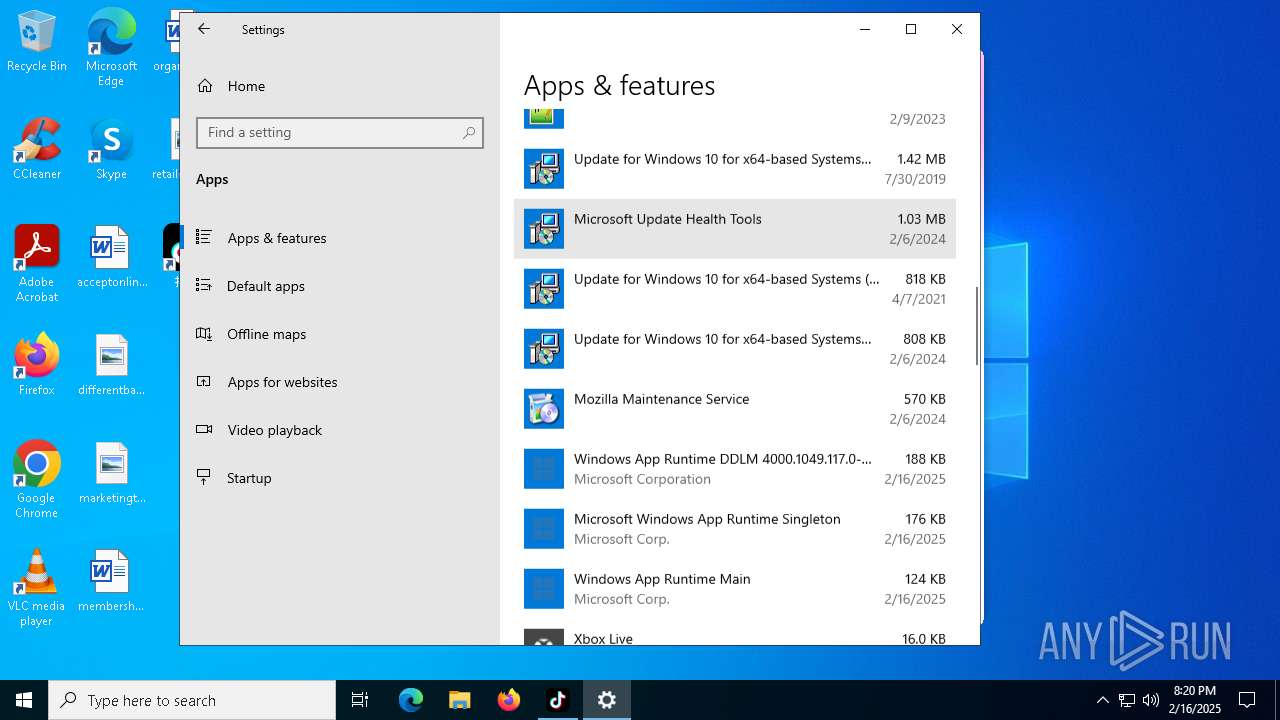Click Windows App Runtime DDLM blue icon
Screen dimensions: 1280x720
point(544,469)
